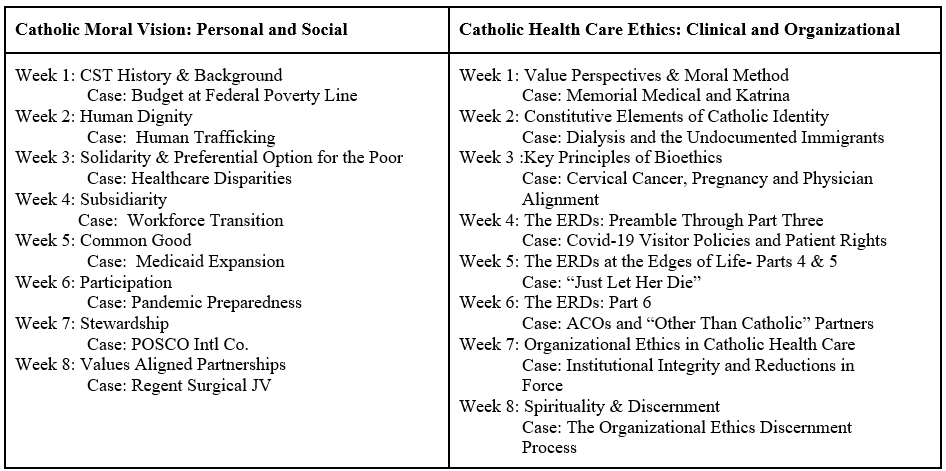Click "Case: Workforce Transition" text
946x471 pixels.
pos(180,220)
